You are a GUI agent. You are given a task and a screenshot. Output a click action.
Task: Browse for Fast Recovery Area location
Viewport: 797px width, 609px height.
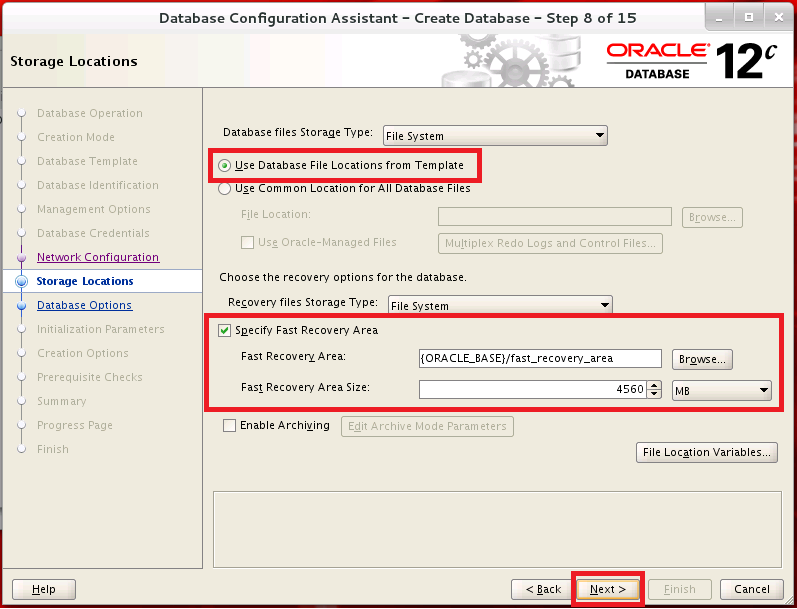pos(702,359)
